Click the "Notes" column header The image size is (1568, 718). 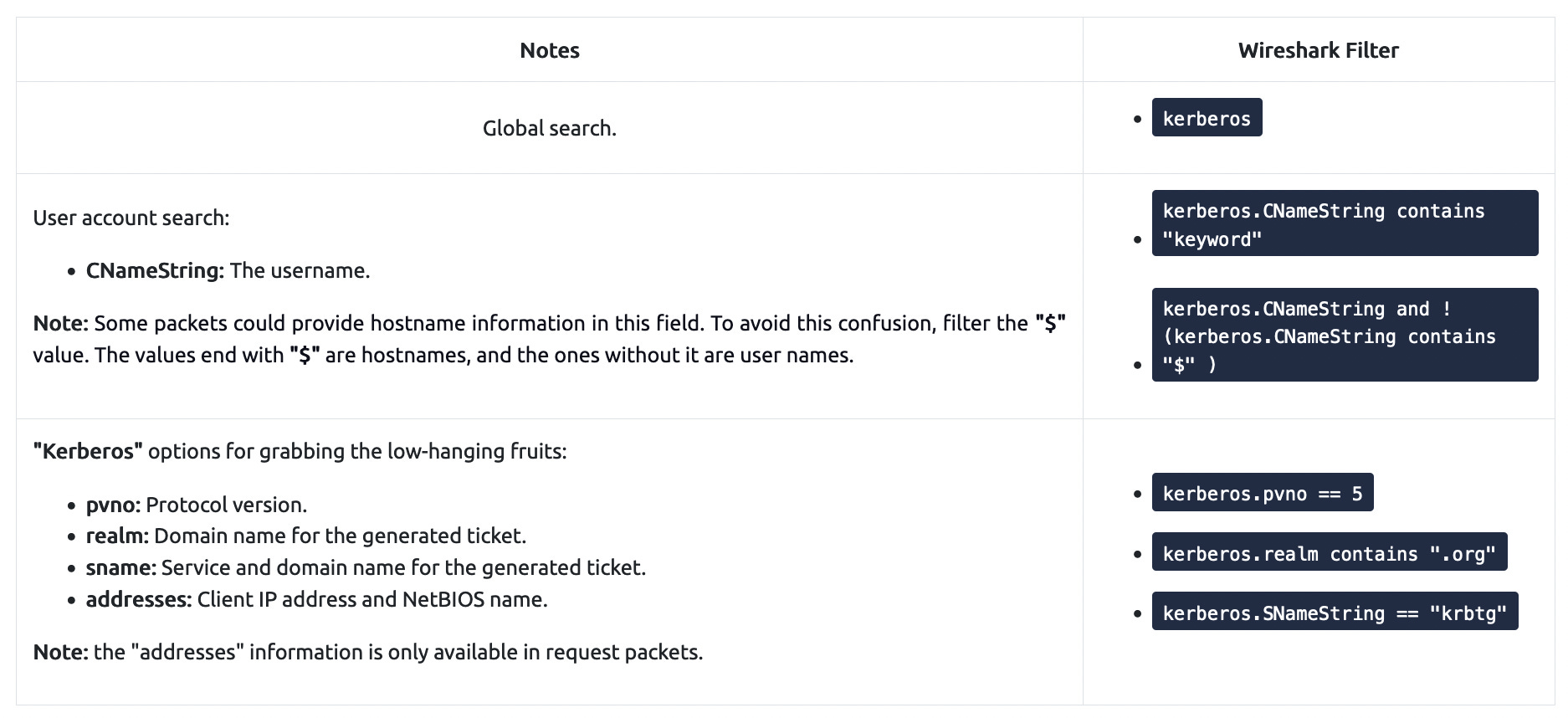[549, 50]
